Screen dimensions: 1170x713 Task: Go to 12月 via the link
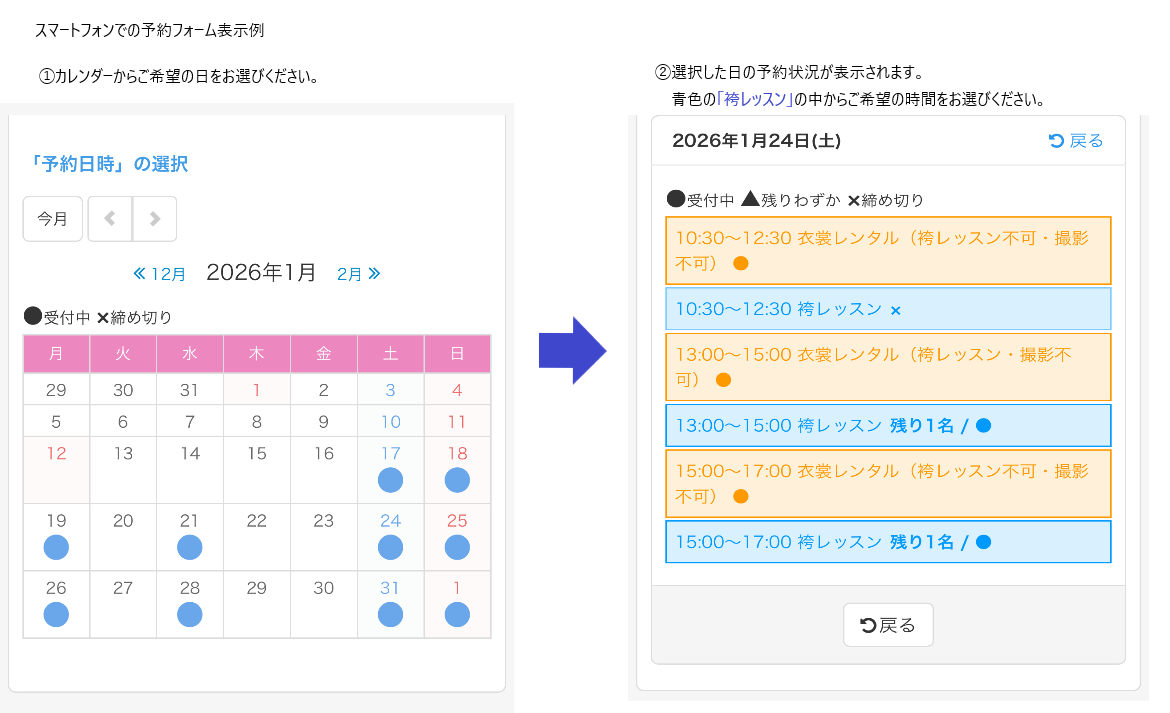160,274
